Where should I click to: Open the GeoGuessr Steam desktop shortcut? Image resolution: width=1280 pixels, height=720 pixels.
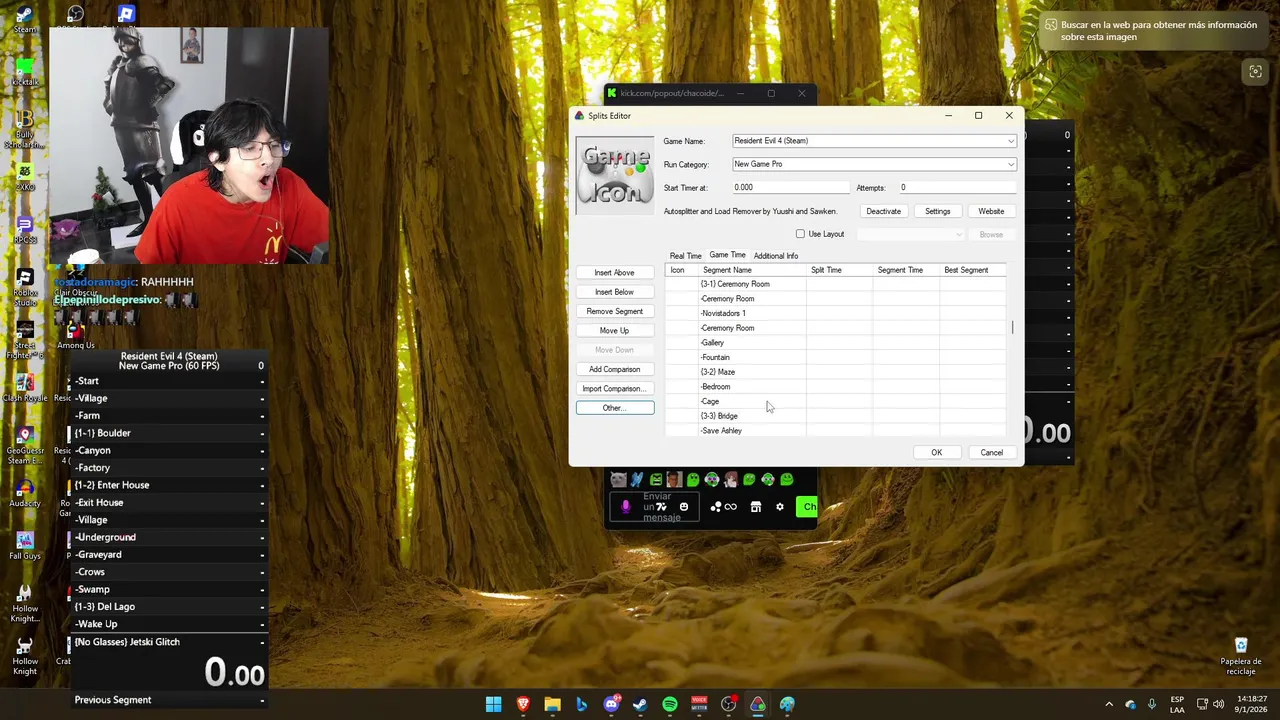point(25,444)
